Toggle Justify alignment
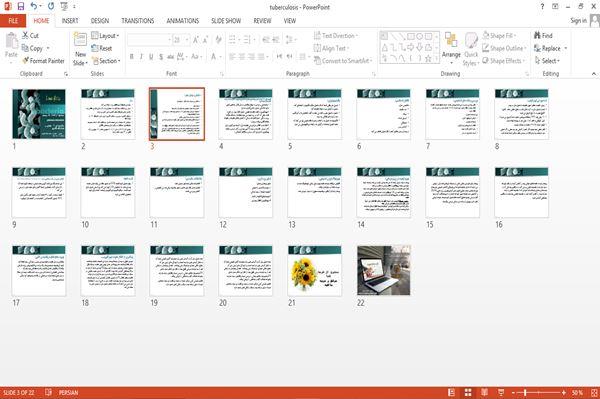This screenshot has width=600, height=399. [x=261, y=57]
